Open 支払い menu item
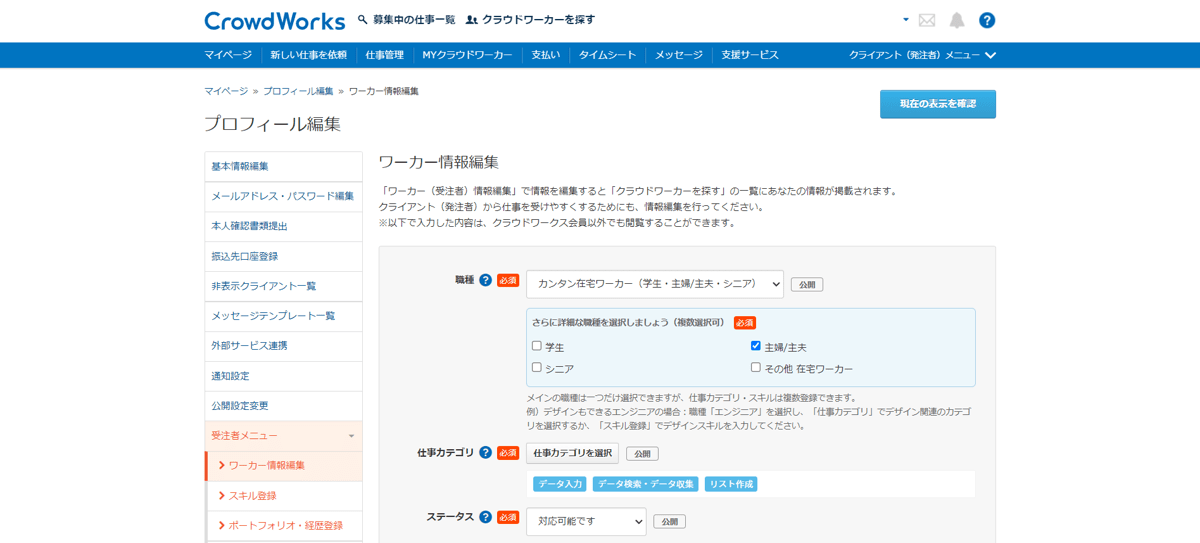 546,55
